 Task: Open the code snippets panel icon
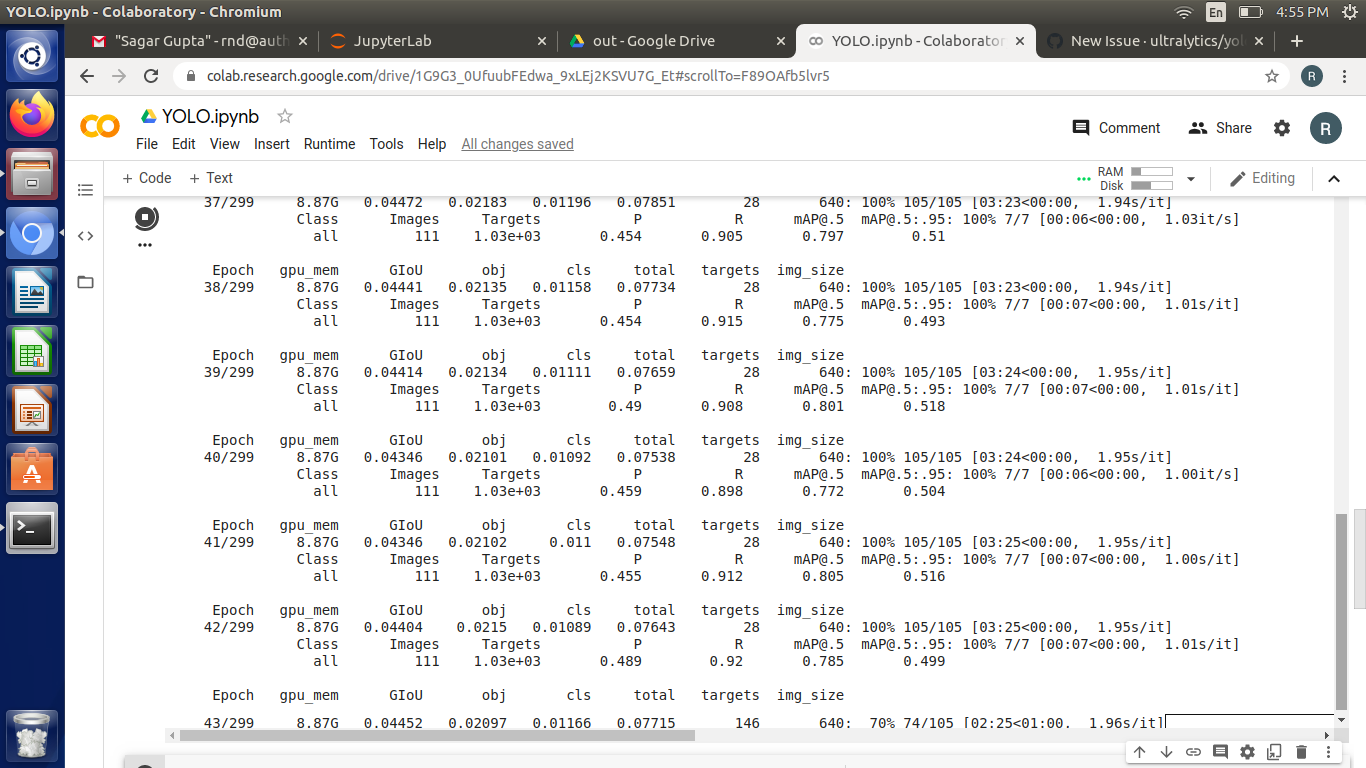85,236
